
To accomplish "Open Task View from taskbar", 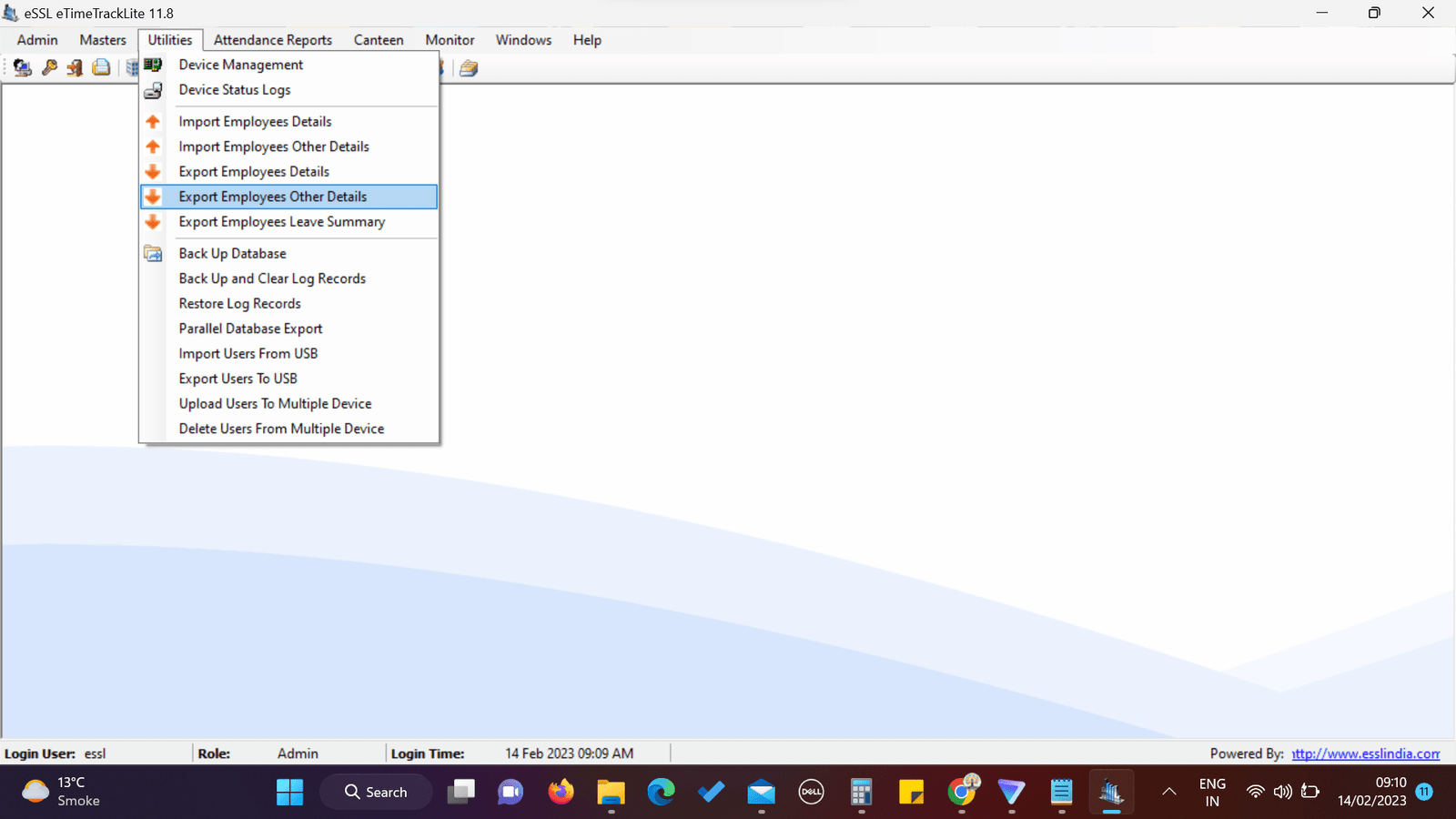I will [460, 792].
